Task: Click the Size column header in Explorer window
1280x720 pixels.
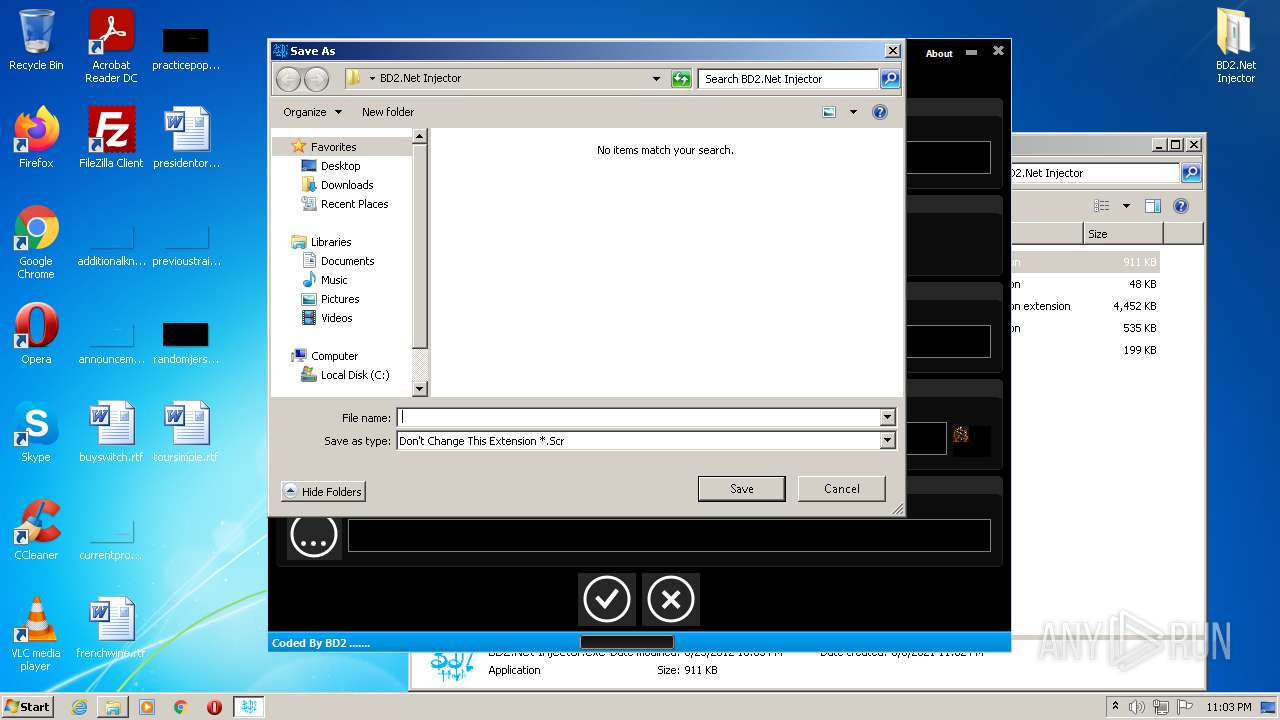Action: pos(1124,234)
